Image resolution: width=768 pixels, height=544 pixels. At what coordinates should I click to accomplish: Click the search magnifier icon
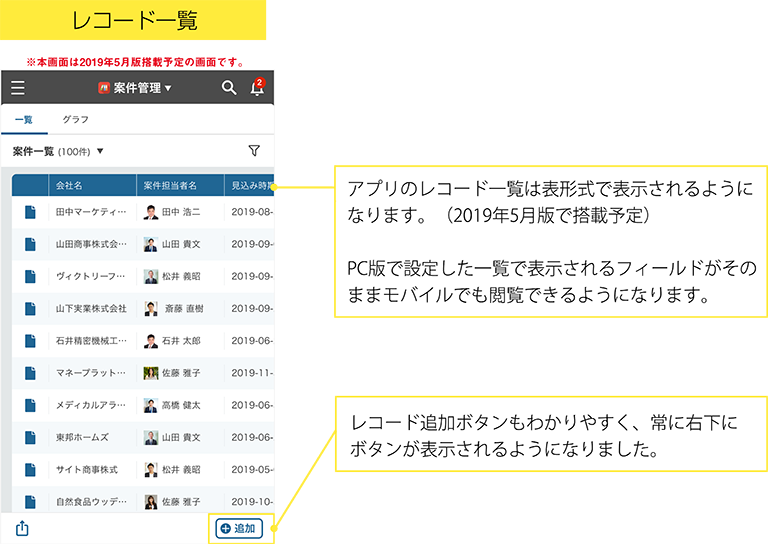[x=229, y=88]
